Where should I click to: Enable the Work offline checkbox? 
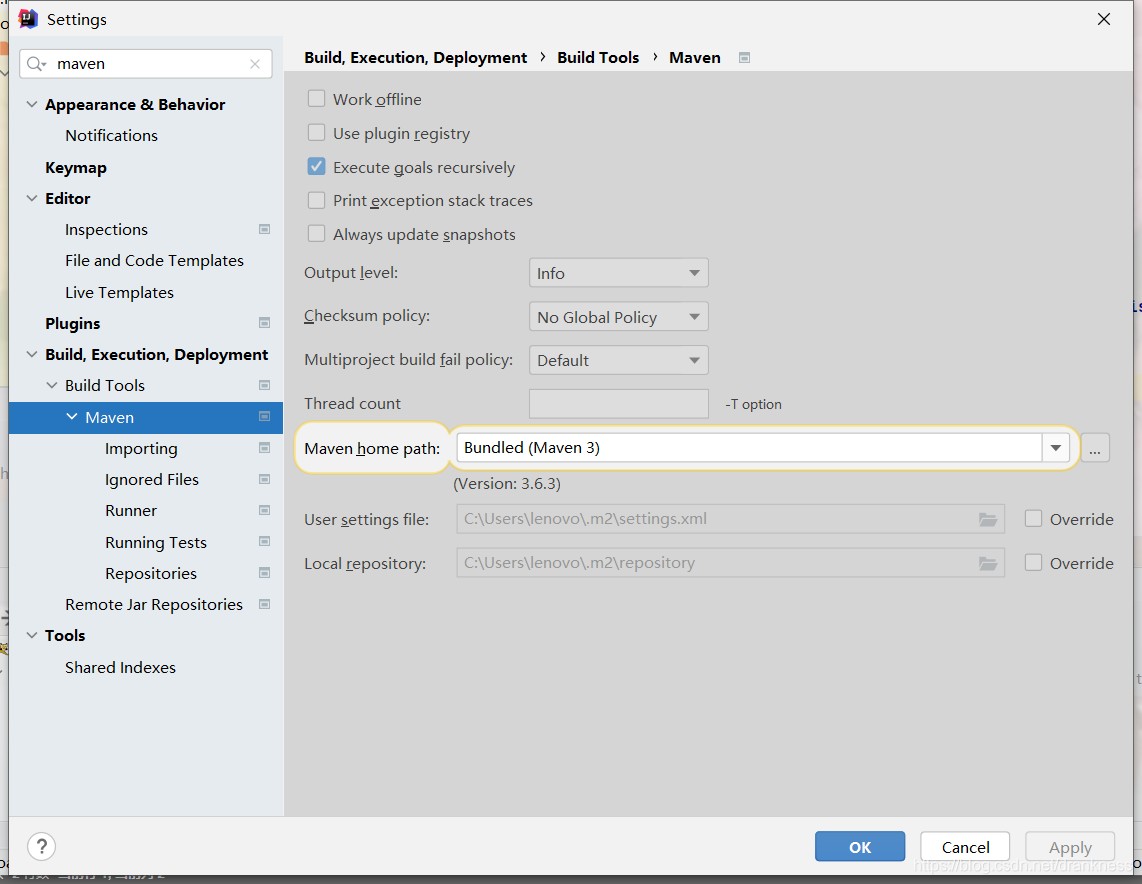[x=316, y=98]
